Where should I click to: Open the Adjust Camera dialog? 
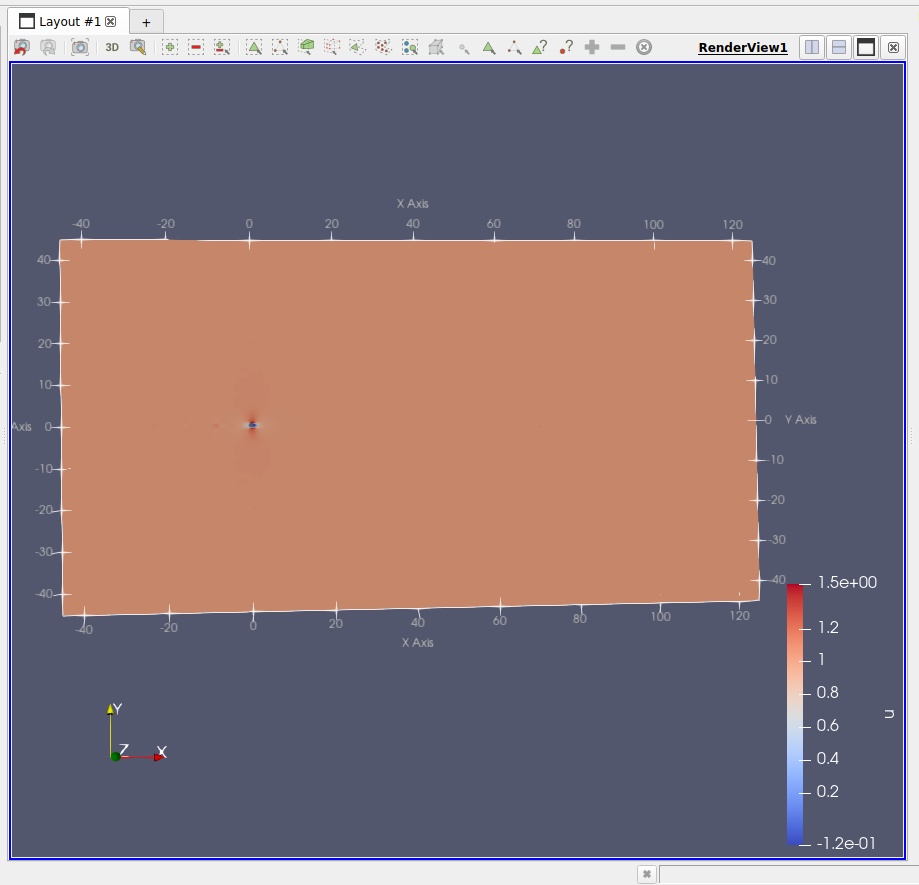[79, 46]
